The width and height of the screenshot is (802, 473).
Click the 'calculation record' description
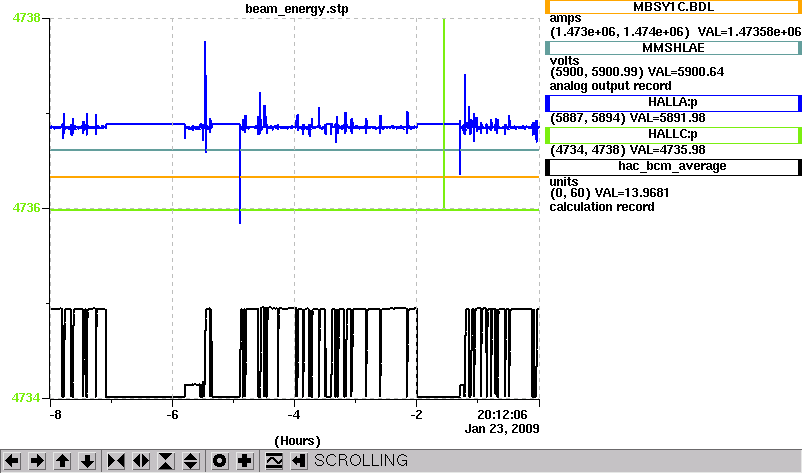pos(602,207)
